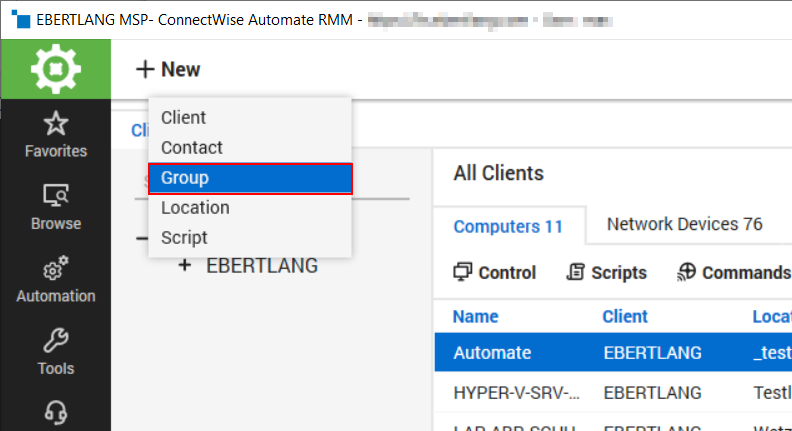Choose Script from the New menu
Viewport: 792px width, 431px height.
pyautogui.click(x=250, y=237)
